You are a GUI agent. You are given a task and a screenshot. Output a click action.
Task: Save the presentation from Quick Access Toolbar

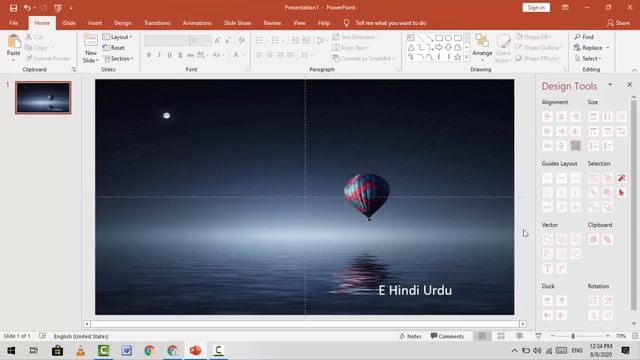point(13,8)
